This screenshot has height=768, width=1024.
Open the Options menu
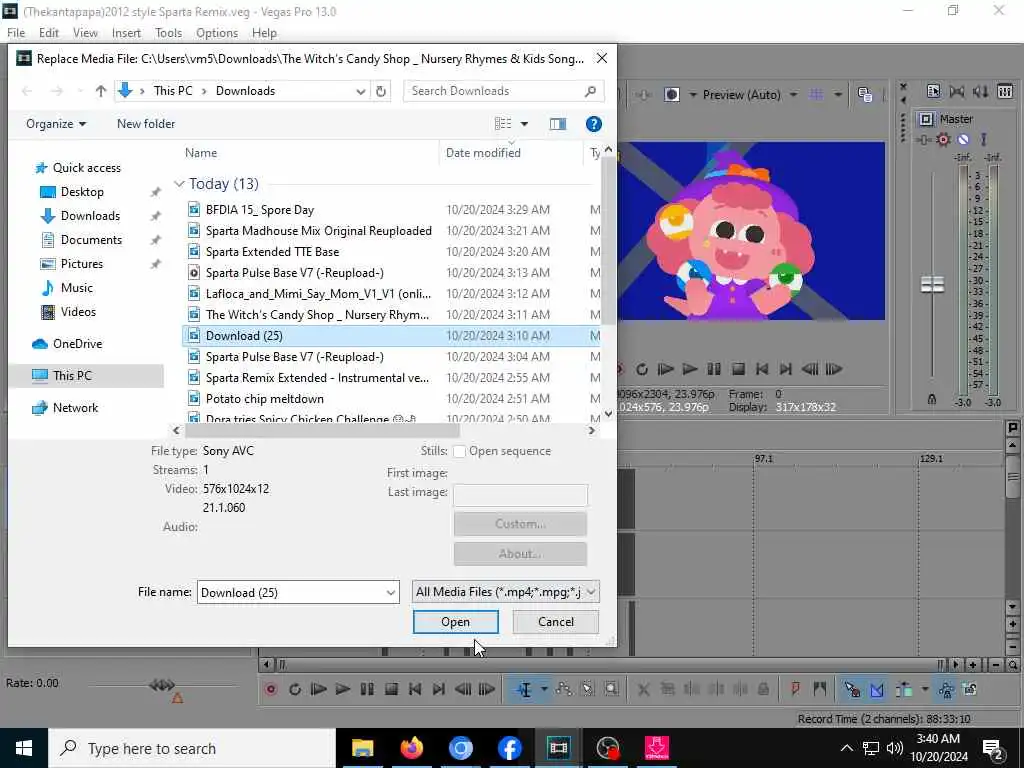tap(217, 33)
